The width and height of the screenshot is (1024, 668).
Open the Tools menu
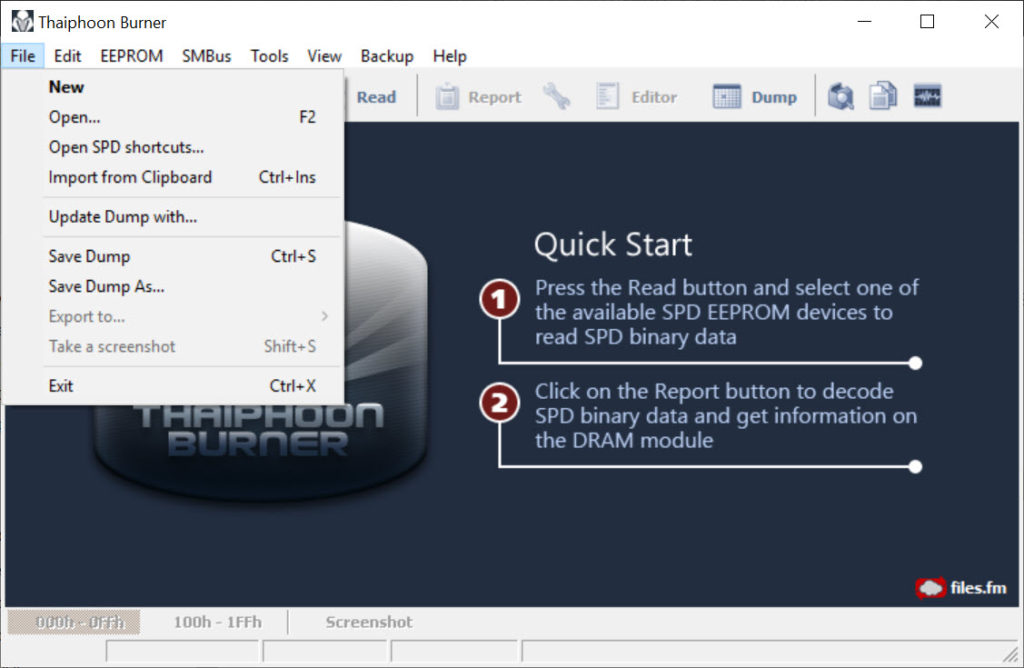[269, 56]
